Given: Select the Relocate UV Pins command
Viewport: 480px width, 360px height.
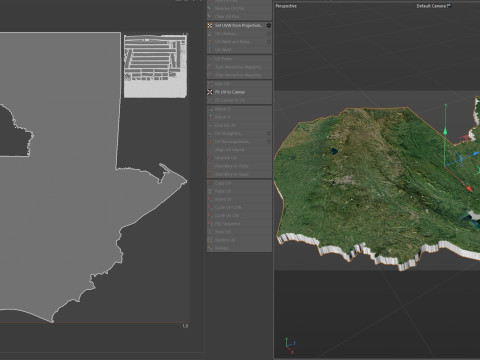Looking at the screenshot, I should pyautogui.click(x=239, y=8).
